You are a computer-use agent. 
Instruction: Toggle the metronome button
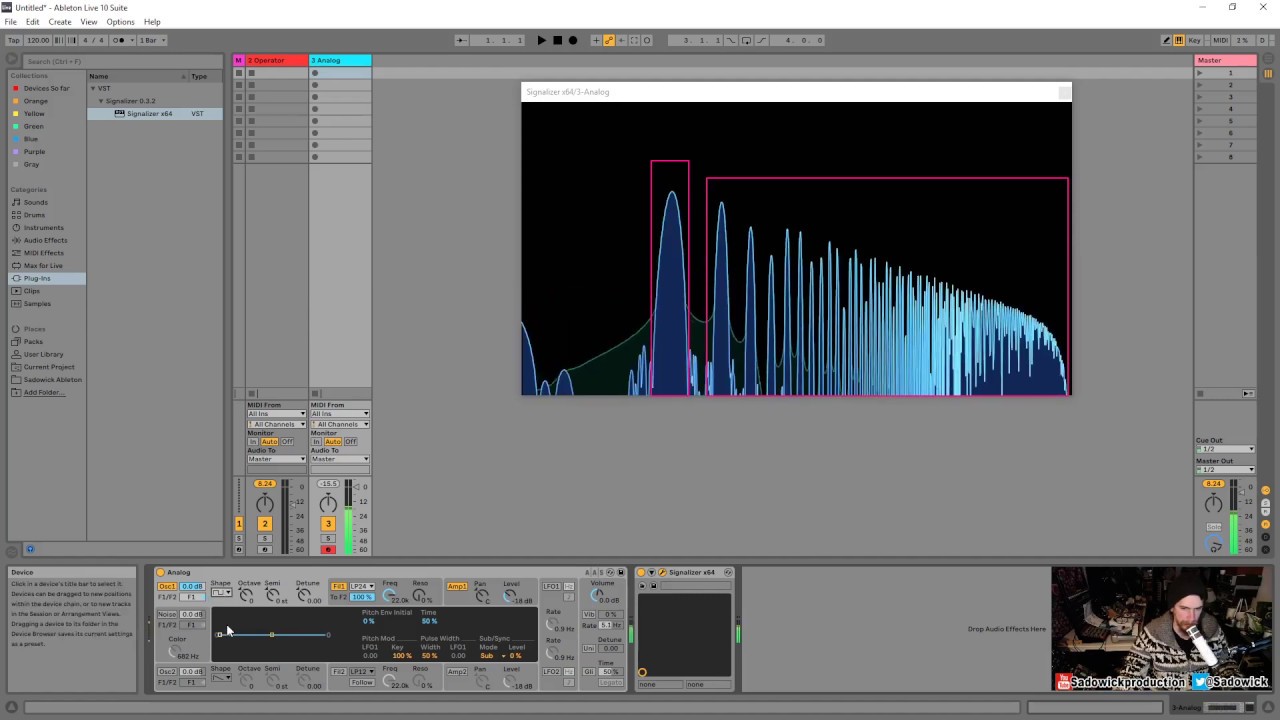point(120,40)
